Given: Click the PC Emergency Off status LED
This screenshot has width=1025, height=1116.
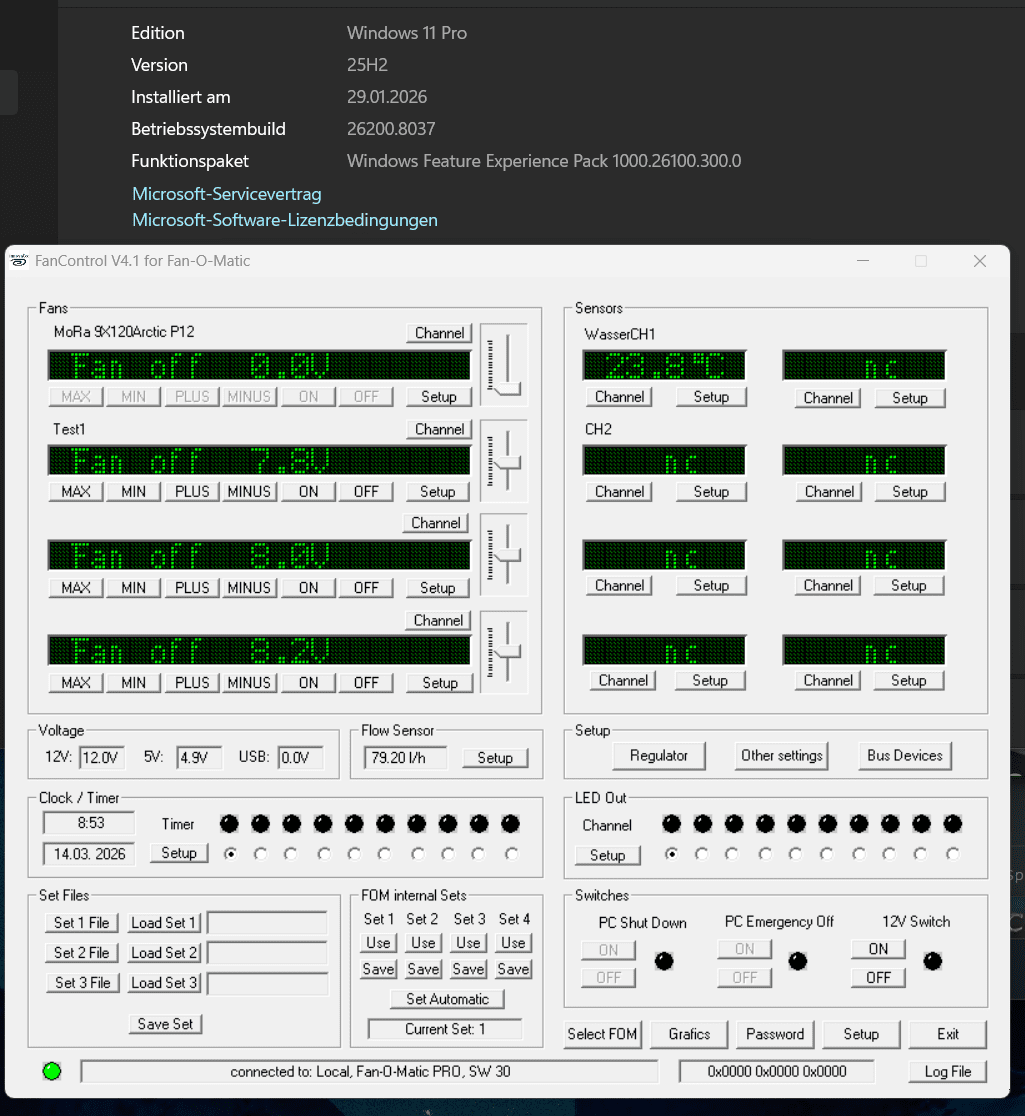Looking at the screenshot, I should coord(798,962).
